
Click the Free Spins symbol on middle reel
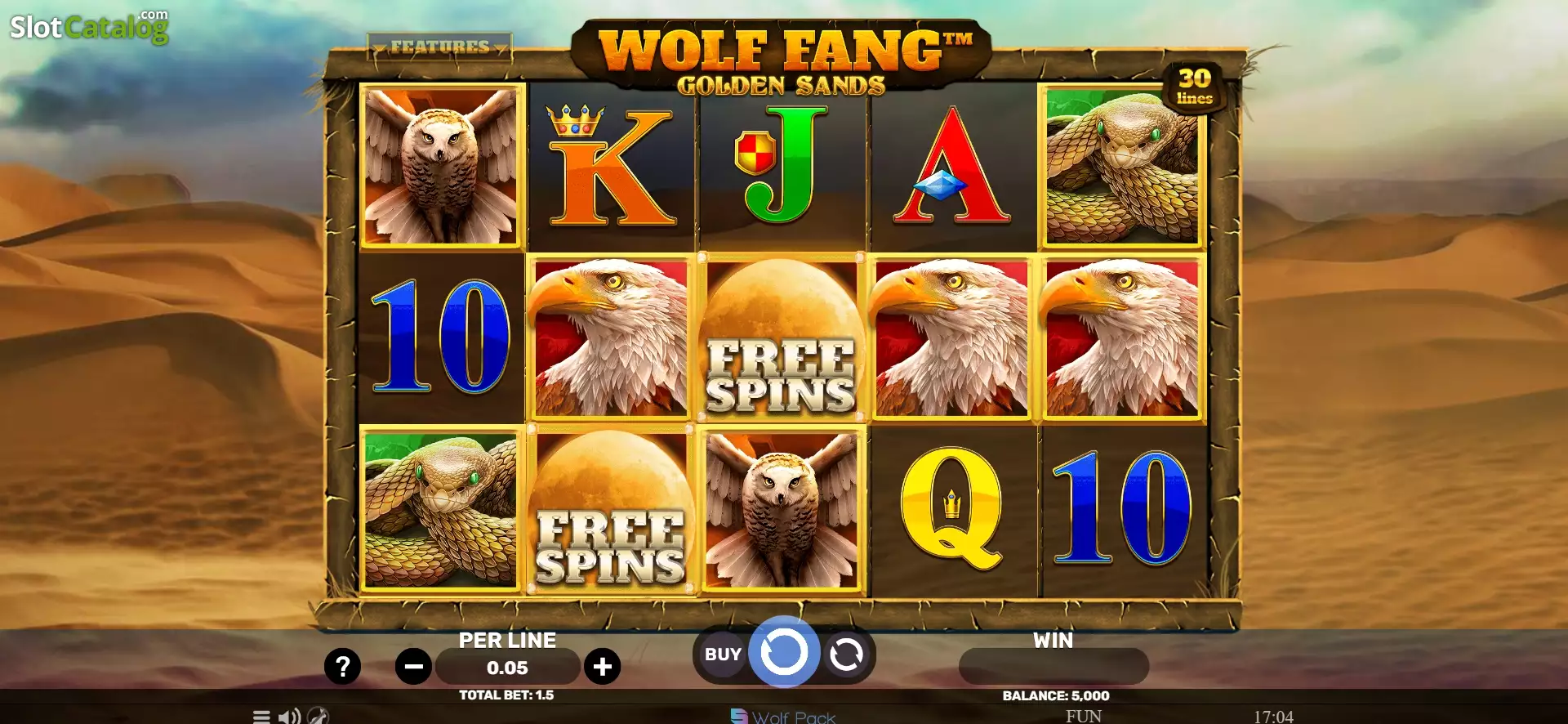click(x=781, y=337)
